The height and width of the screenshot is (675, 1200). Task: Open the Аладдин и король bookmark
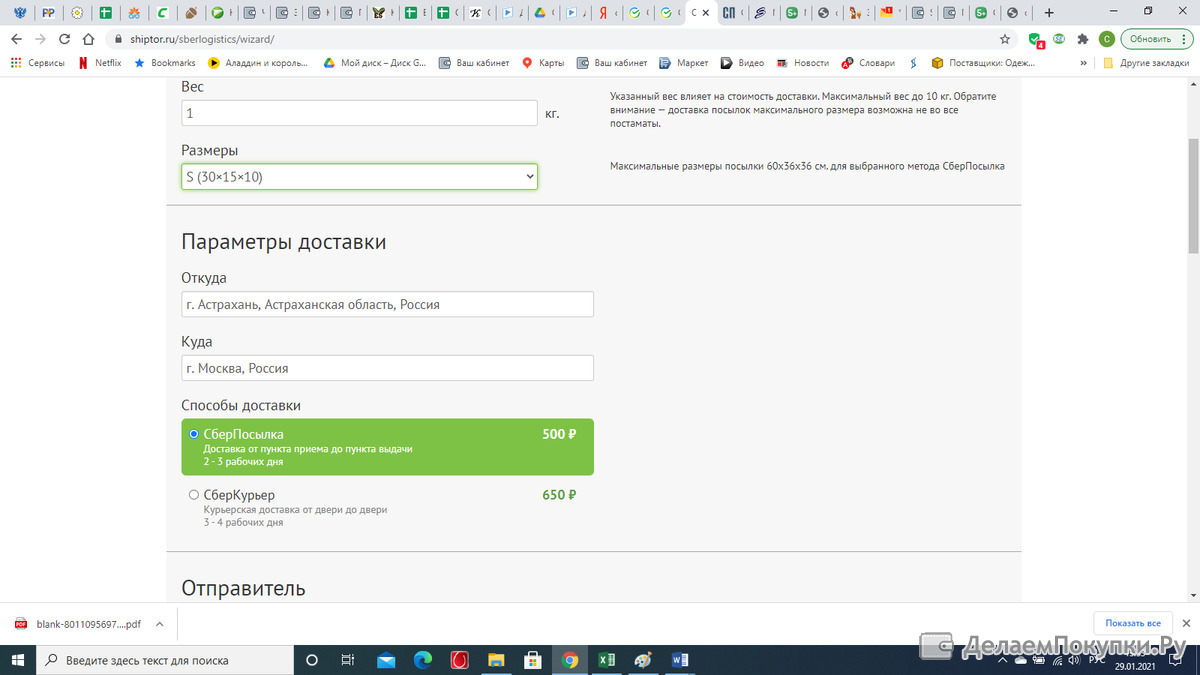point(259,62)
